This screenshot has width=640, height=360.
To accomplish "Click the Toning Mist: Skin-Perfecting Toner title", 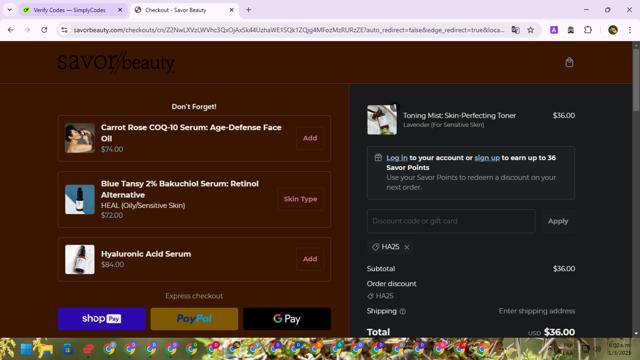I will pos(459,116).
